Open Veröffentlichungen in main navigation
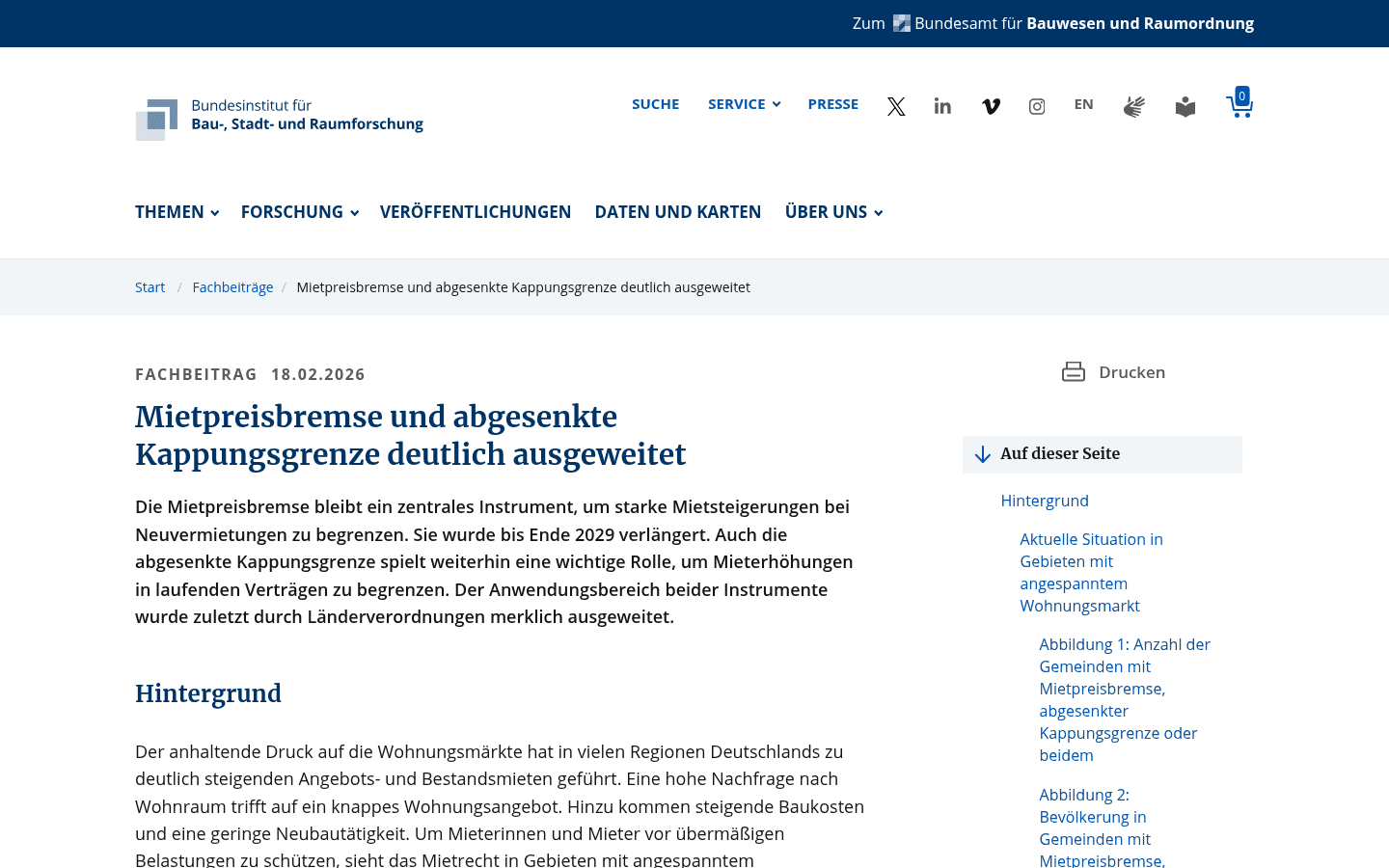Screen dimensions: 1389x868 click(476, 212)
